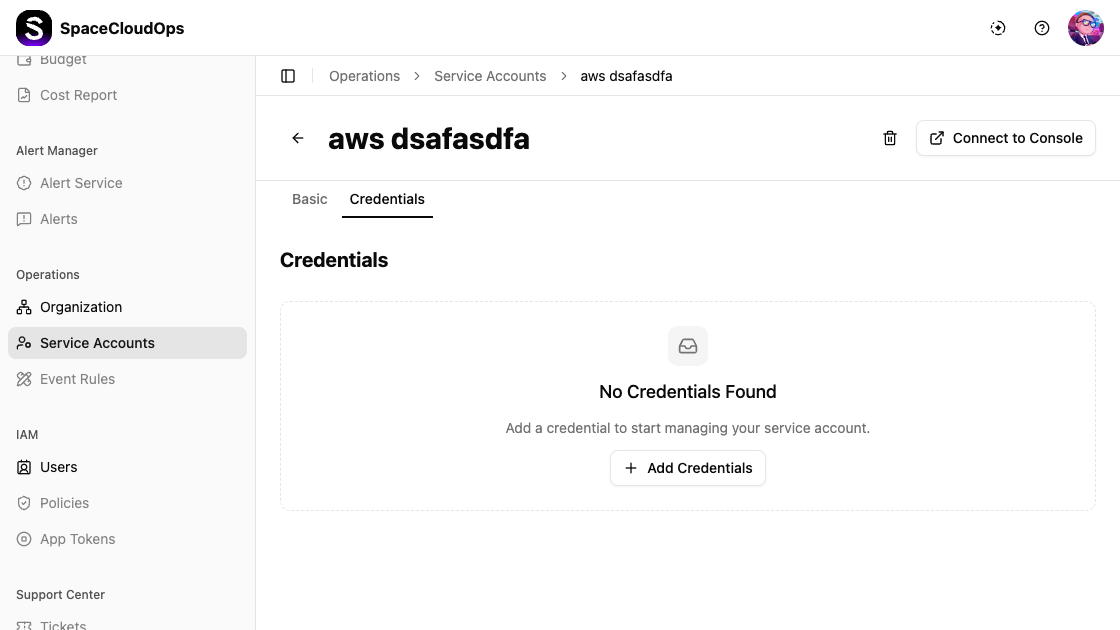Go back using the left arrow
1120x630 pixels.
(x=298, y=138)
